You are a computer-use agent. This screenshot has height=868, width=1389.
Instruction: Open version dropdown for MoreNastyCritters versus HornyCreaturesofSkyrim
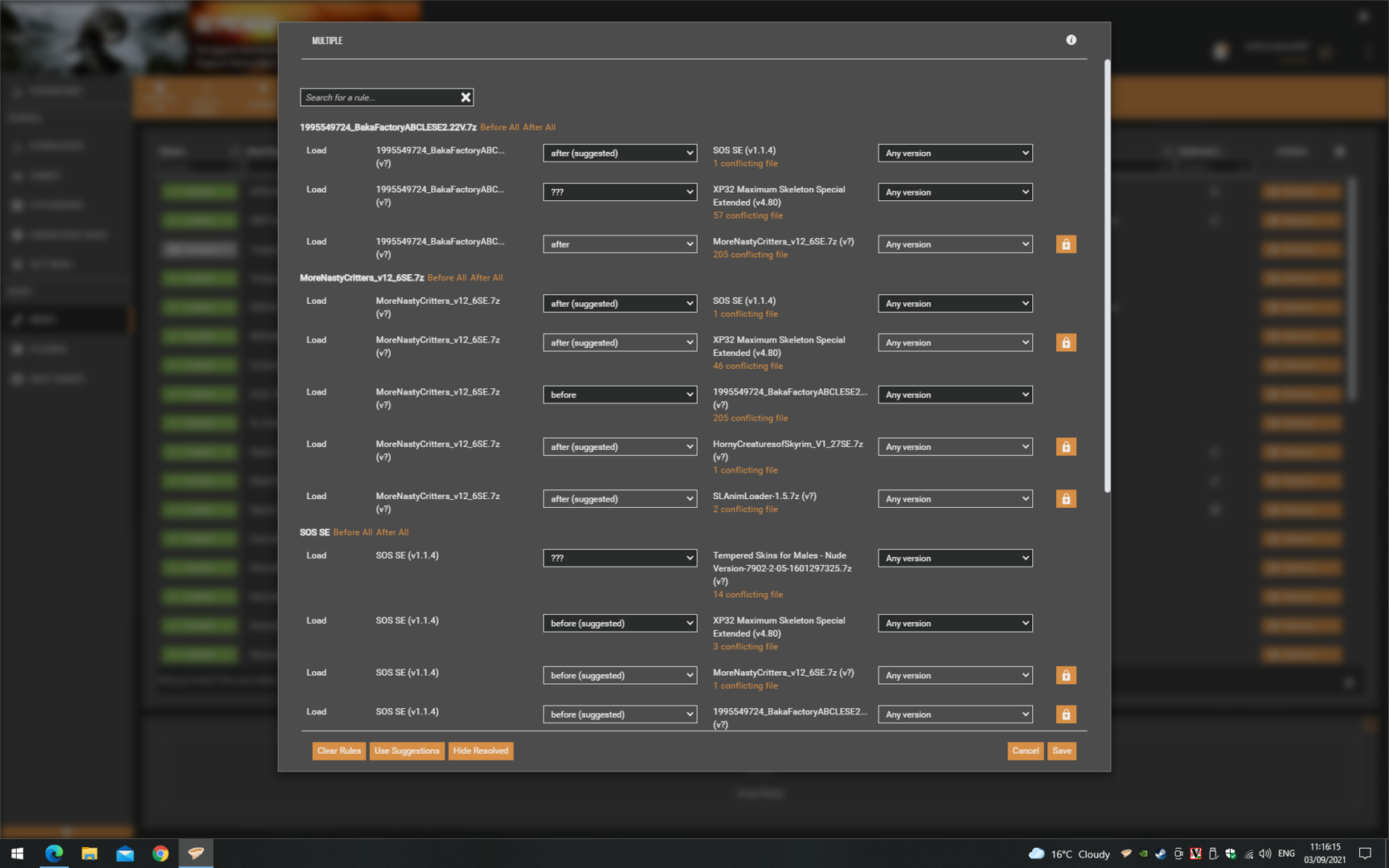pyautogui.click(x=955, y=447)
